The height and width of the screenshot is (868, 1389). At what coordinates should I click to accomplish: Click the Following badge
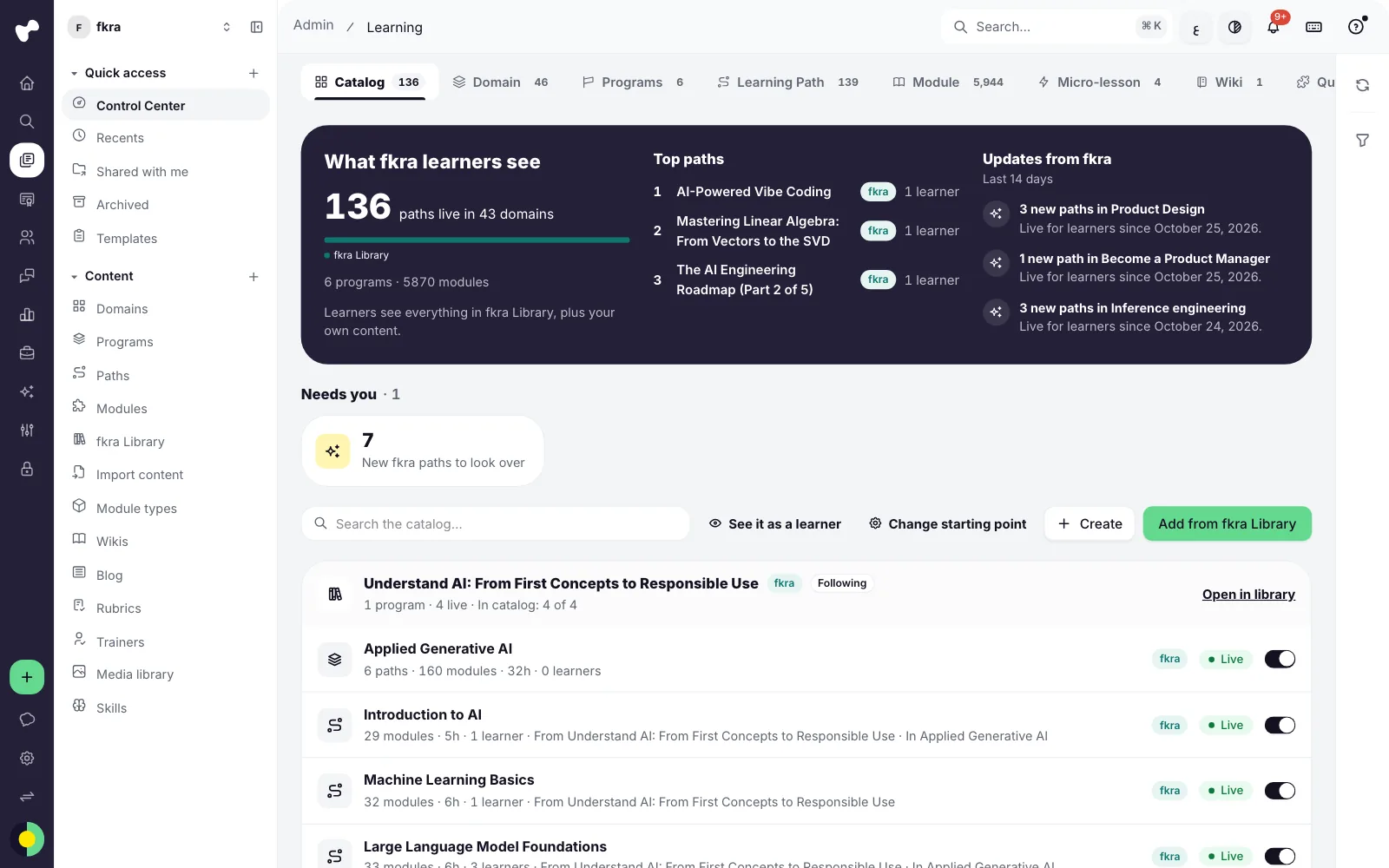[842, 583]
